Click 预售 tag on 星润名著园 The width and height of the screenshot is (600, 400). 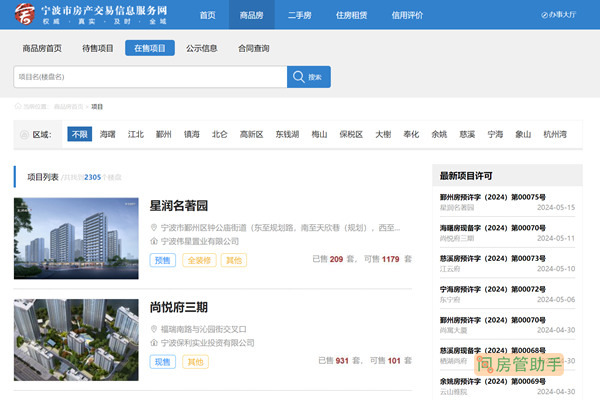(163, 260)
